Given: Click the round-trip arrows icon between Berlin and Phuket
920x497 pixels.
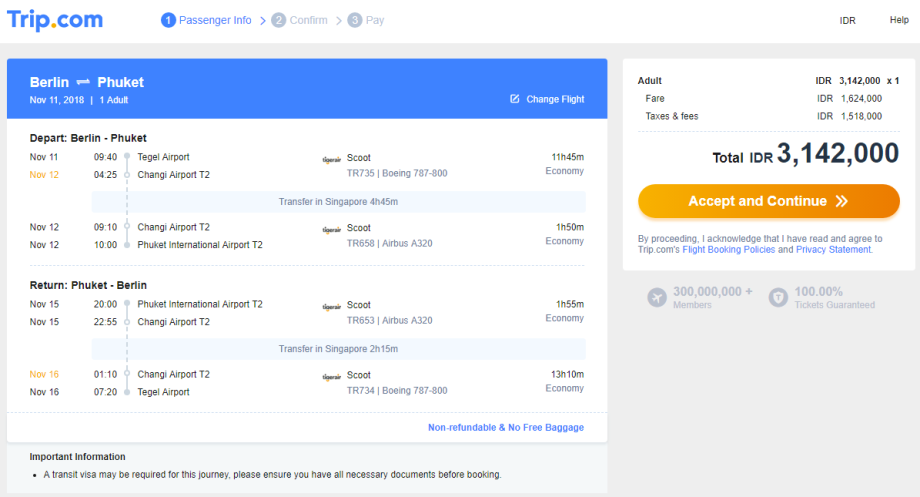Looking at the screenshot, I should (x=83, y=82).
